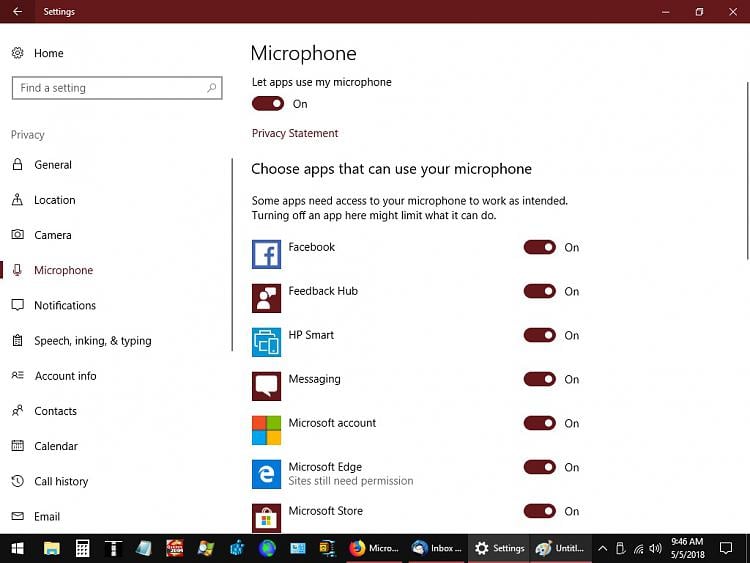This screenshot has height=563, width=750.
Task: Open the Privacy Statement link
Action: [295, 133]
